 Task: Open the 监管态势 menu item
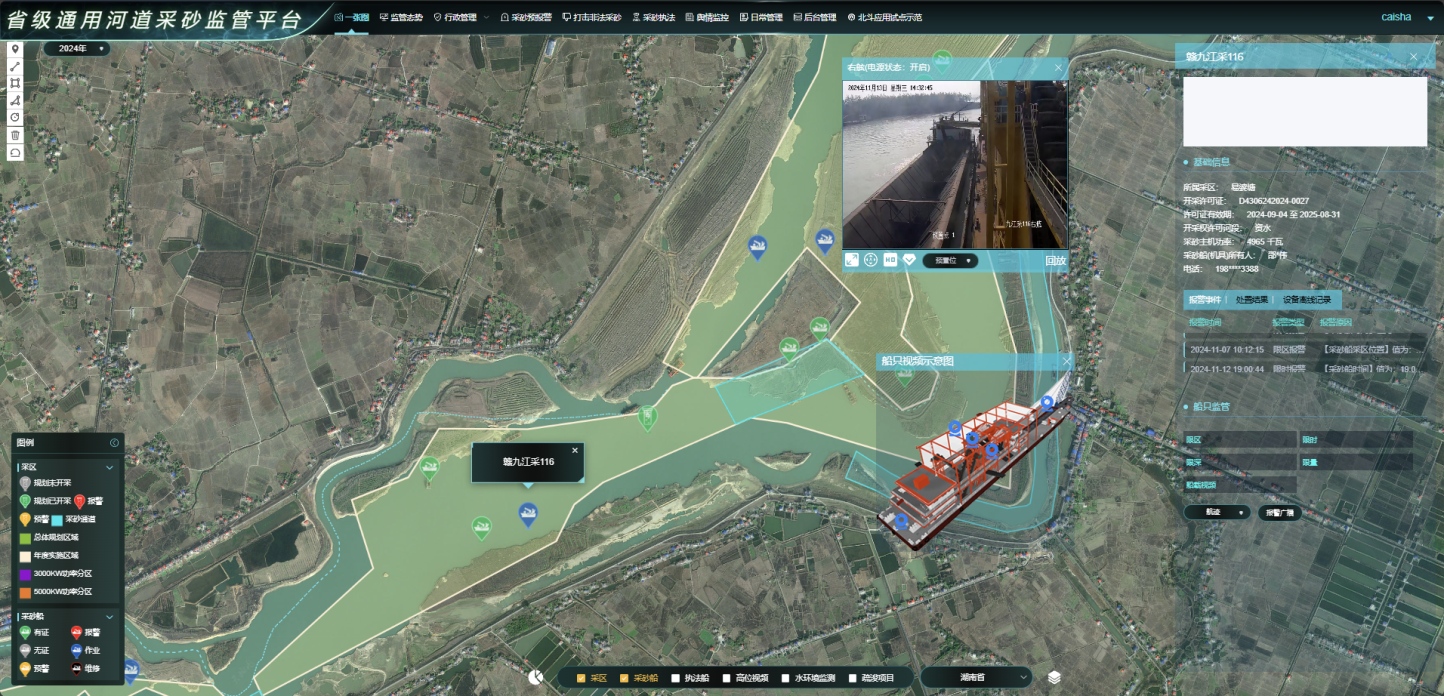[401, 17]
